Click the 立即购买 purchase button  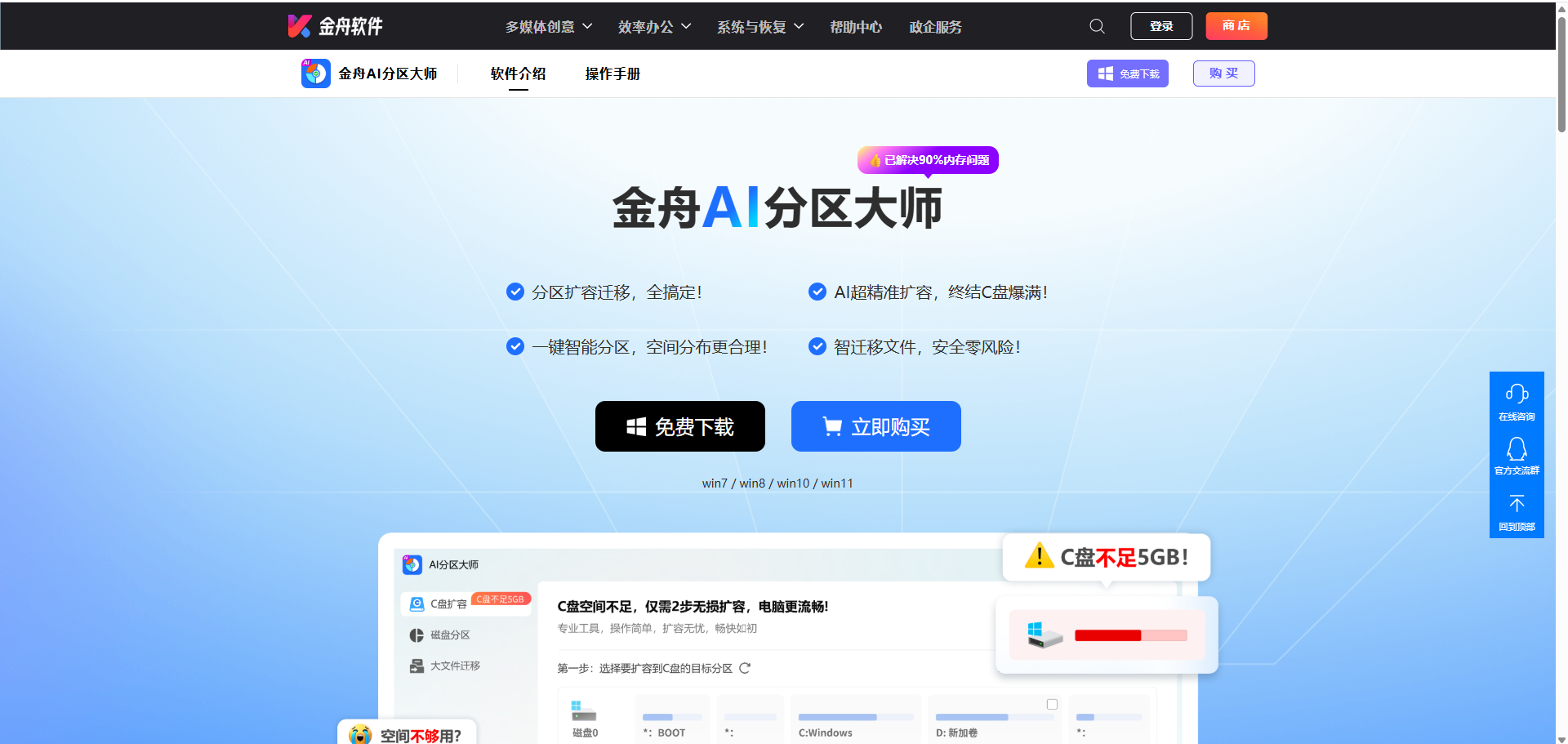click(x=875, y=425)
